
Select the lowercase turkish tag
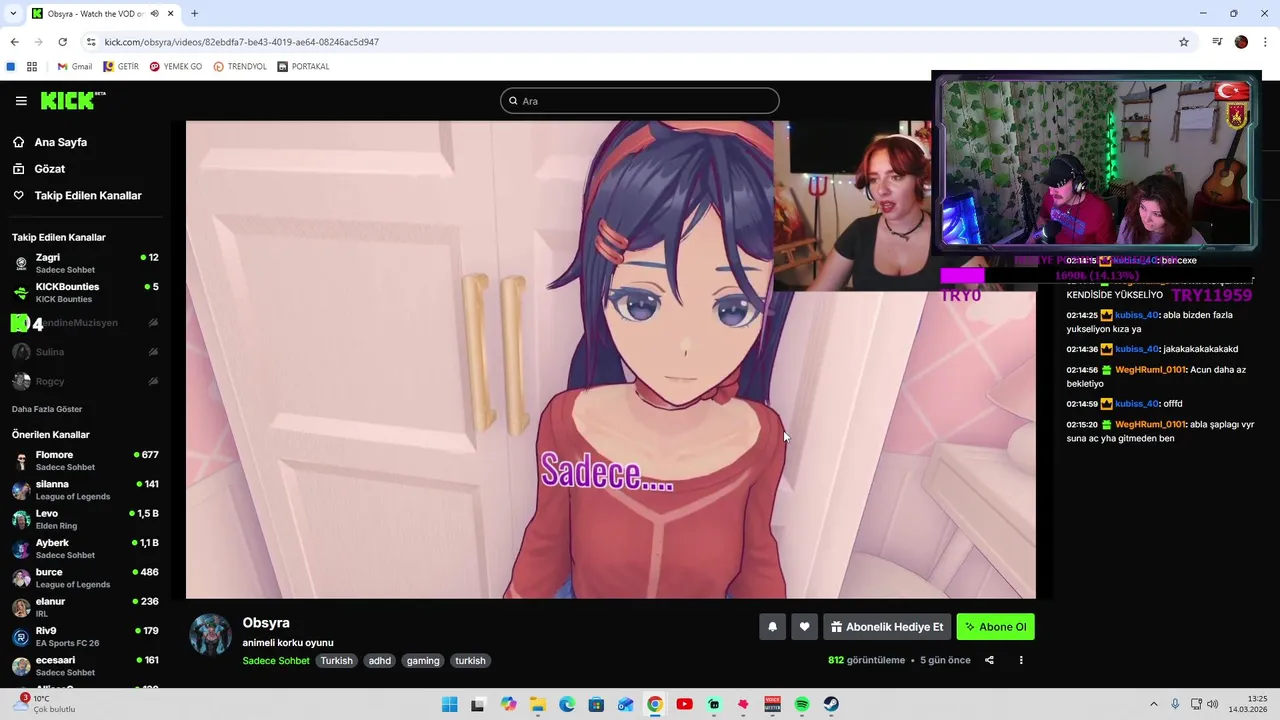(x=470, y=661)
